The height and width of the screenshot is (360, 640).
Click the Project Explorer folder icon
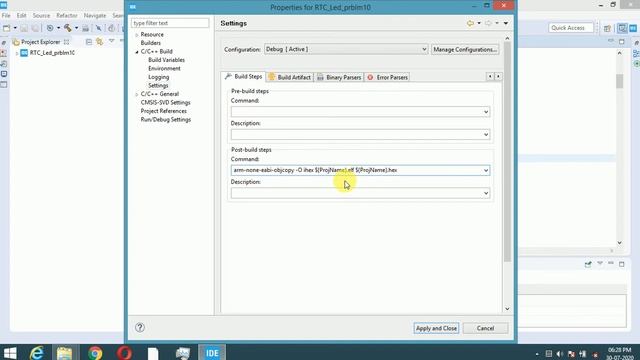16,42
